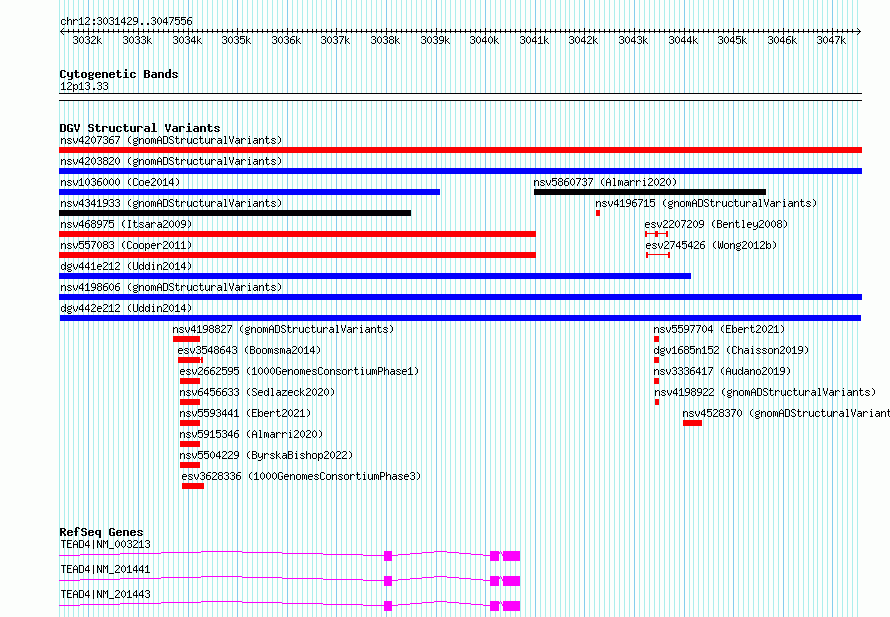
Task: Click the 12p13.33 cytogenetic band label
Action: pyautogui.click(x=84, y=86)
